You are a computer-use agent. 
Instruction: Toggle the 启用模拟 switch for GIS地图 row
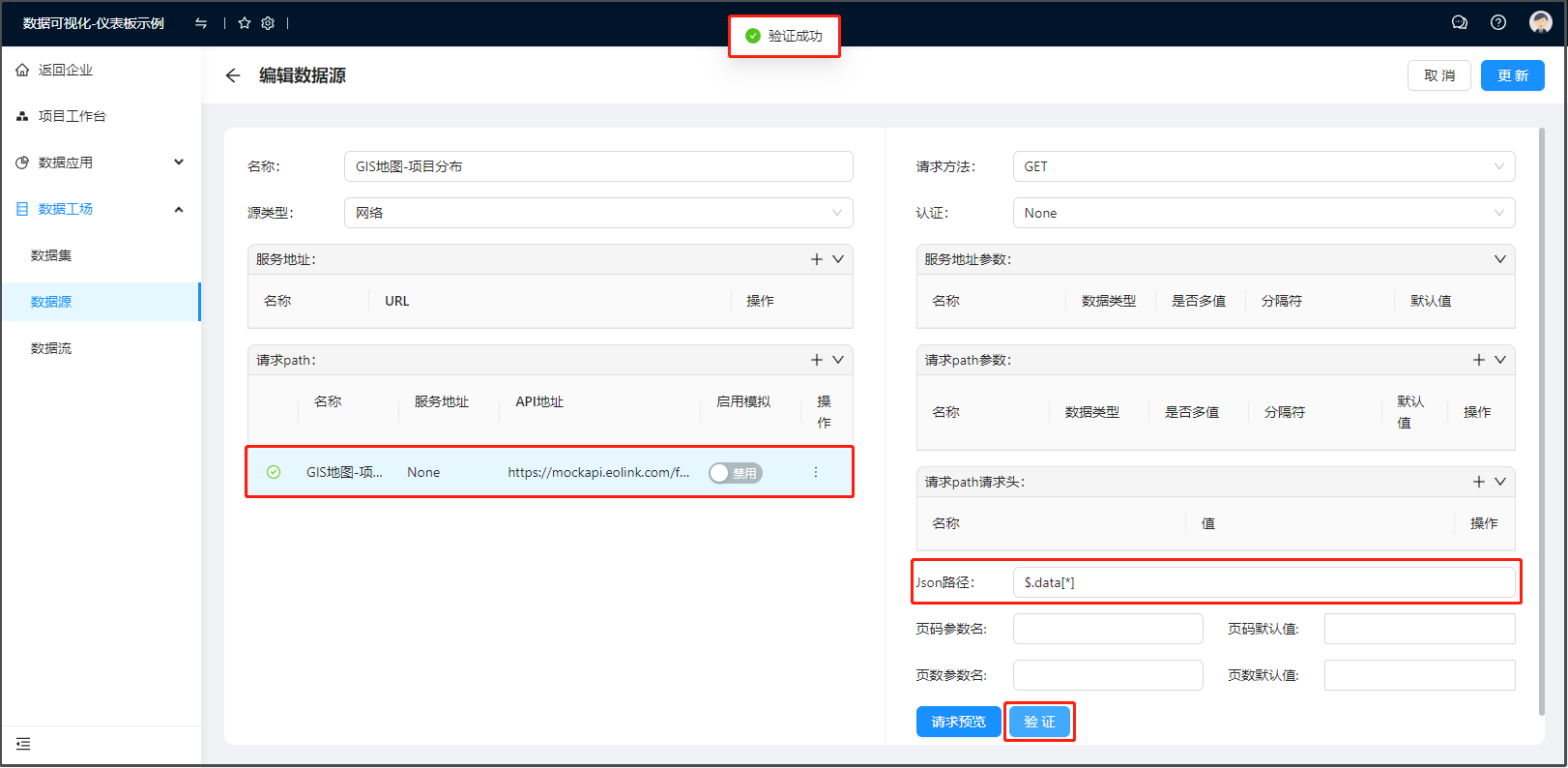[x=735, y=473]
